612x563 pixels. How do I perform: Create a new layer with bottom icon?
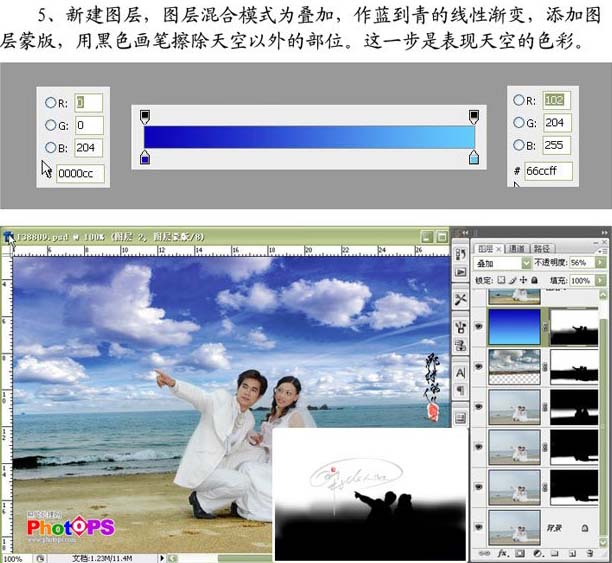click(x=572, y=553)
